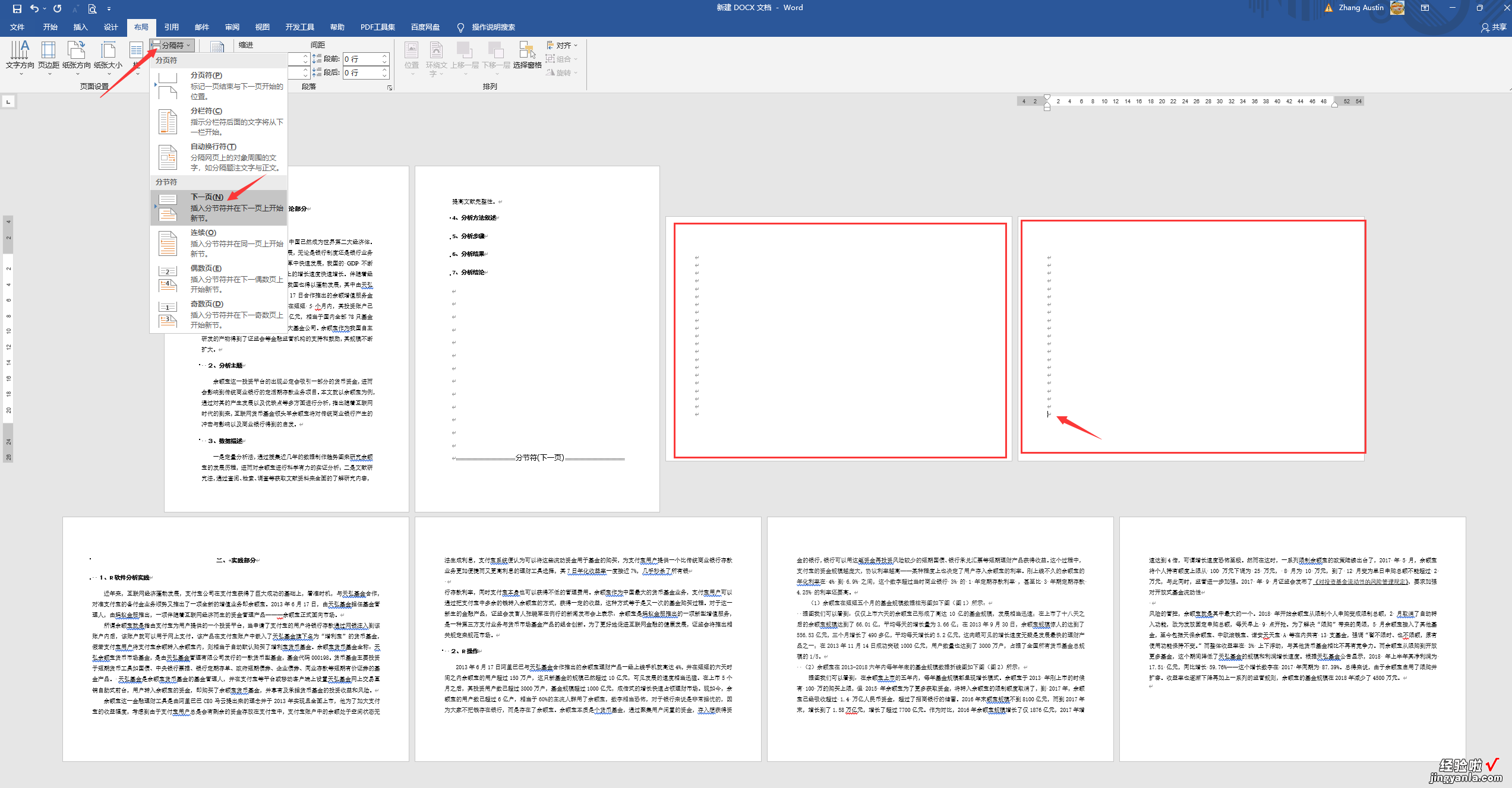Screen dimensions: 1512x788
Task: Switch to the 开发工具 tab
Action: (299, 27)
